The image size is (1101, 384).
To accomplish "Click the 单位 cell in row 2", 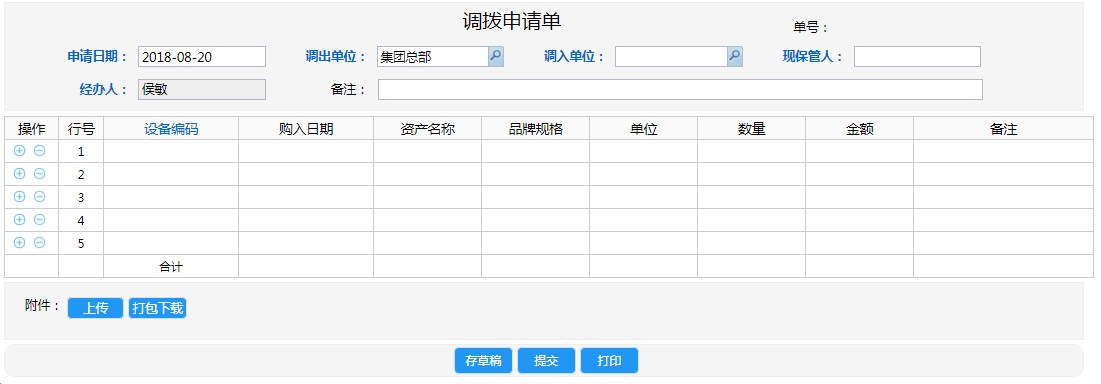I will [x=644, y=174].
